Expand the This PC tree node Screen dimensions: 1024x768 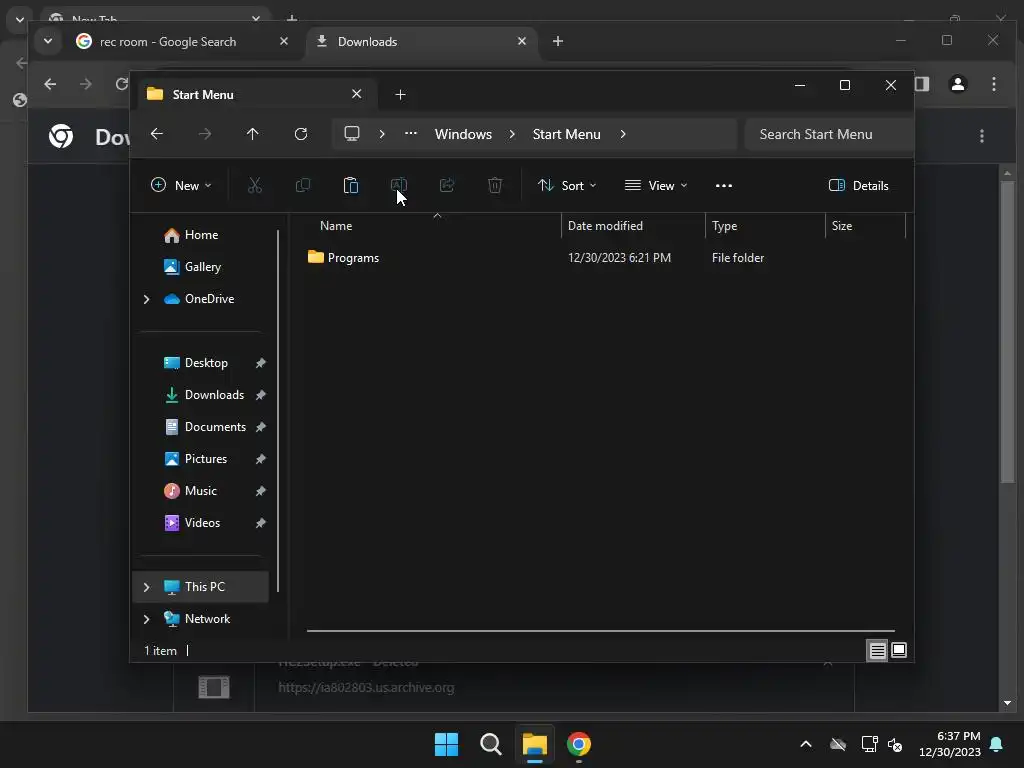click(x=146, y=587)
